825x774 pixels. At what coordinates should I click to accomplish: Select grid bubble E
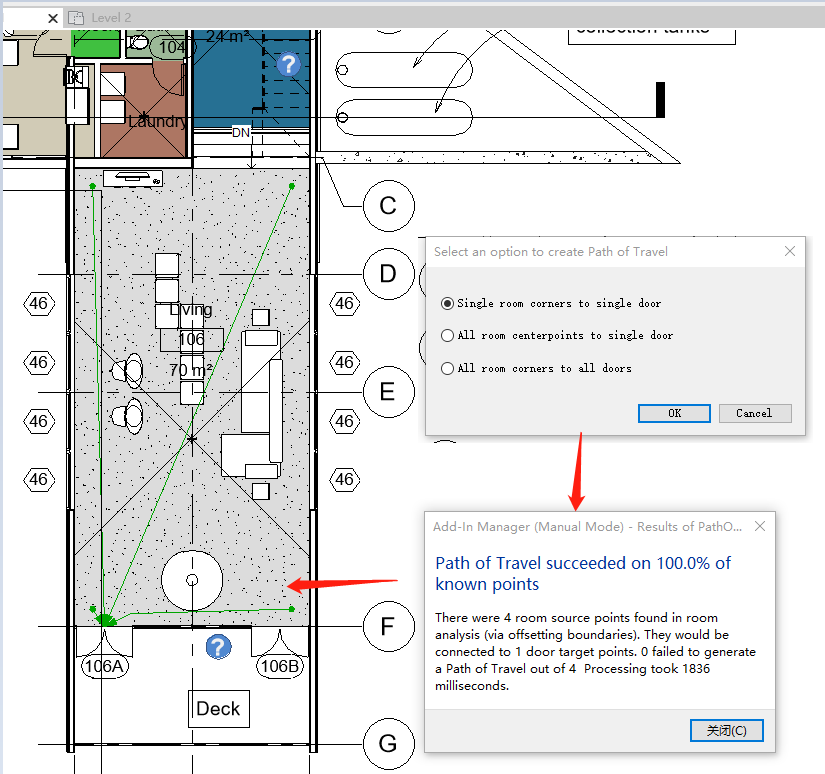(x=388, y=391)
